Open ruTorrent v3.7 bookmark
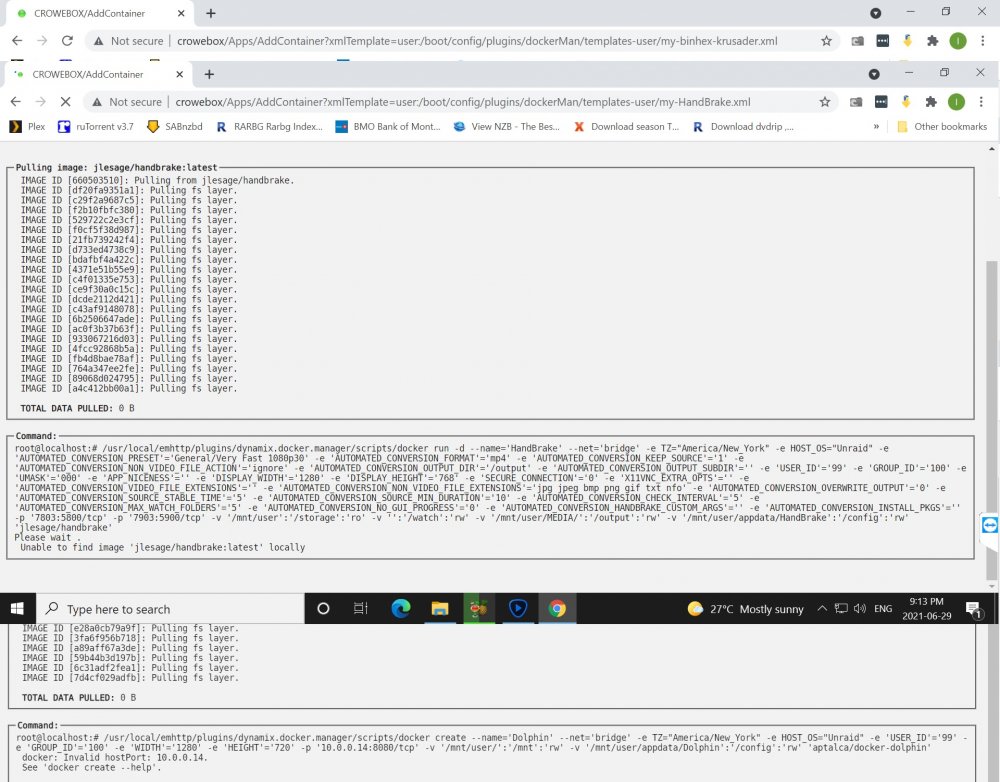Screen dimensions: 1000x782 click(x=96, y=126)
